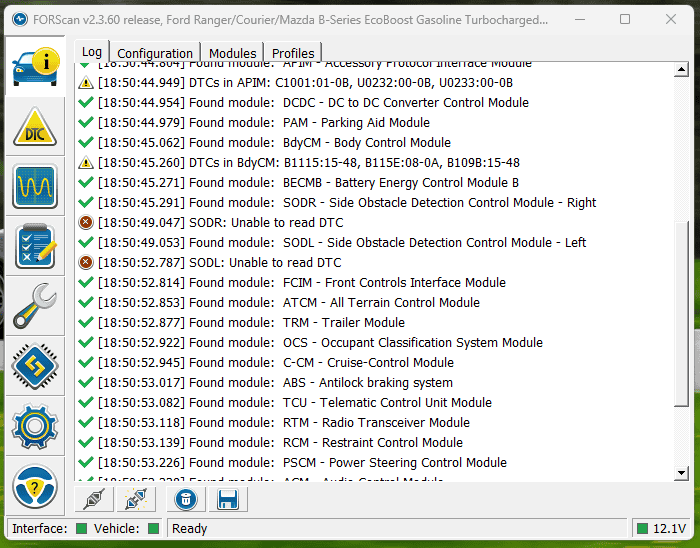Viewport: 700px width, 548px height.
Task: Click the green checkmark beside PAM module
Action: (x=86, y=122)
